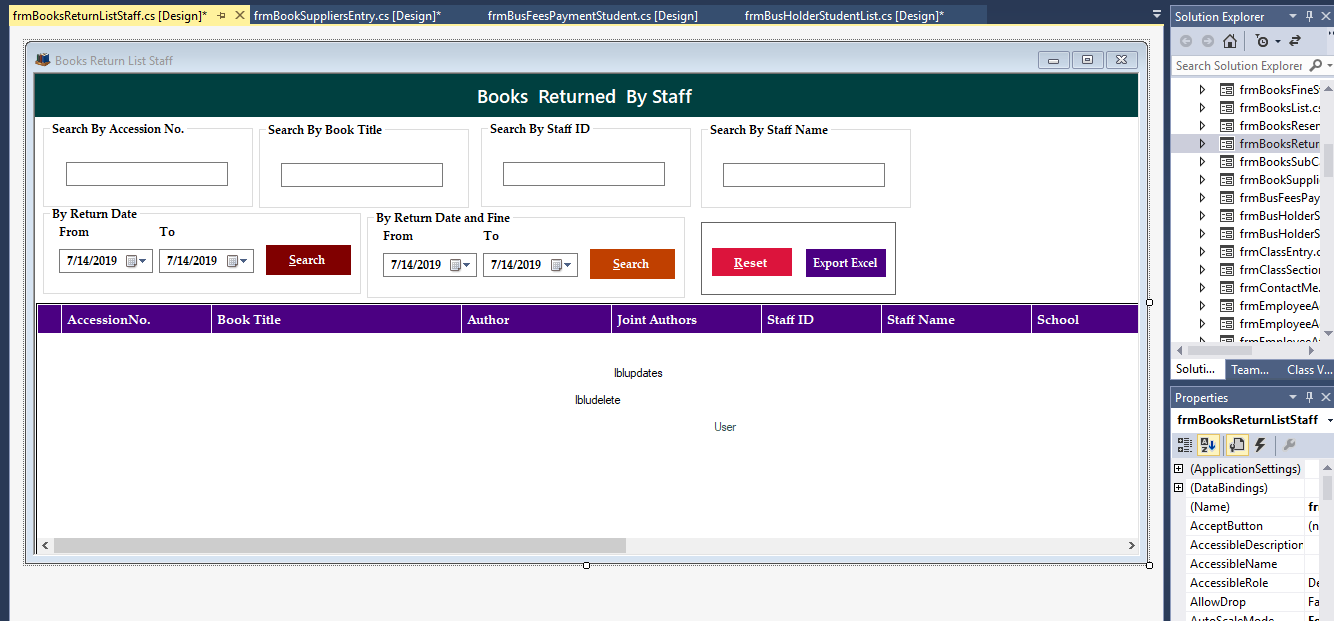This screenshot has height=621, width=1334.
Task: Switch to frmBusHolderStudentList.cs [Design] tab
Action: (x=844, y=15)
